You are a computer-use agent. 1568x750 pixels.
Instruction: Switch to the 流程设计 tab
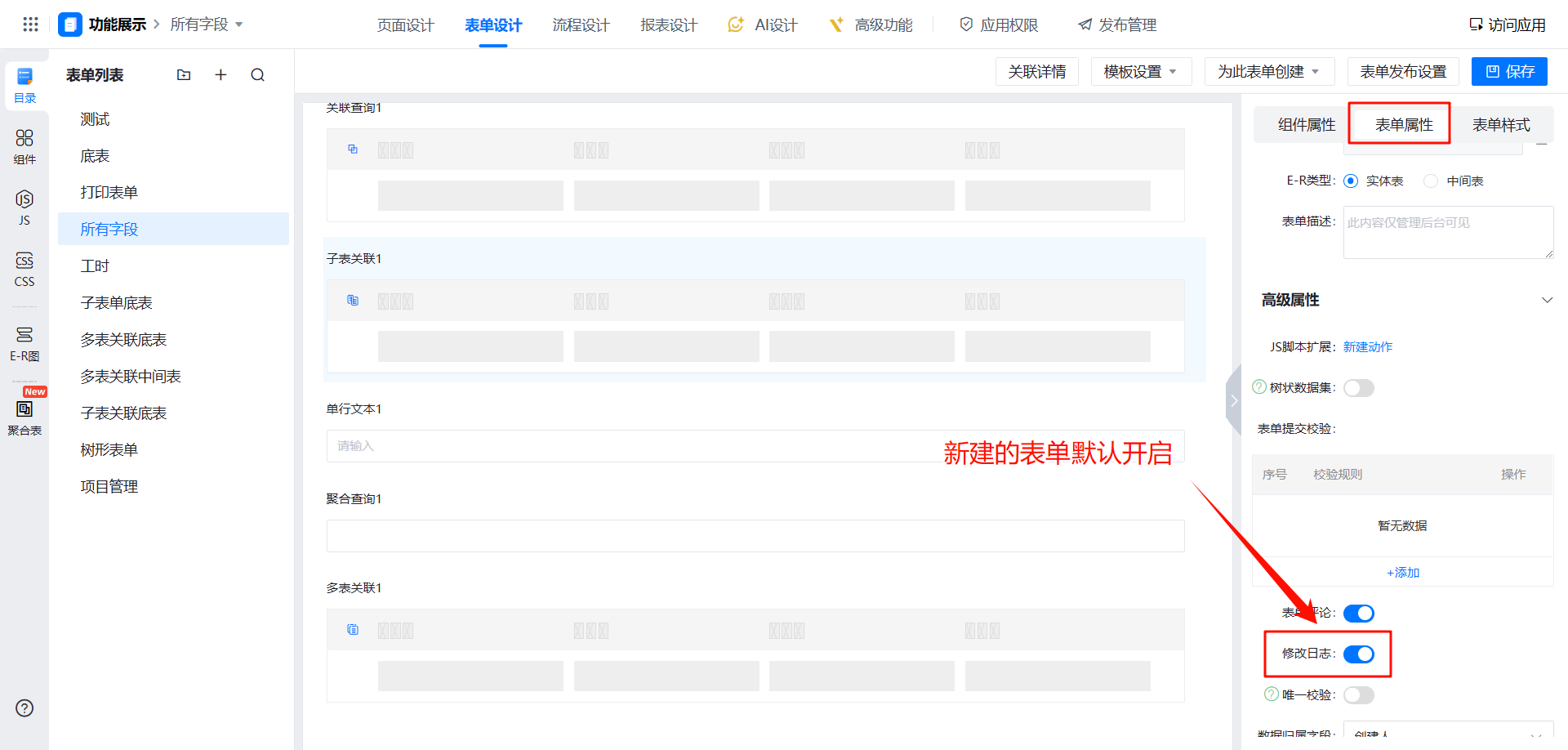click(x=581, y=25)
